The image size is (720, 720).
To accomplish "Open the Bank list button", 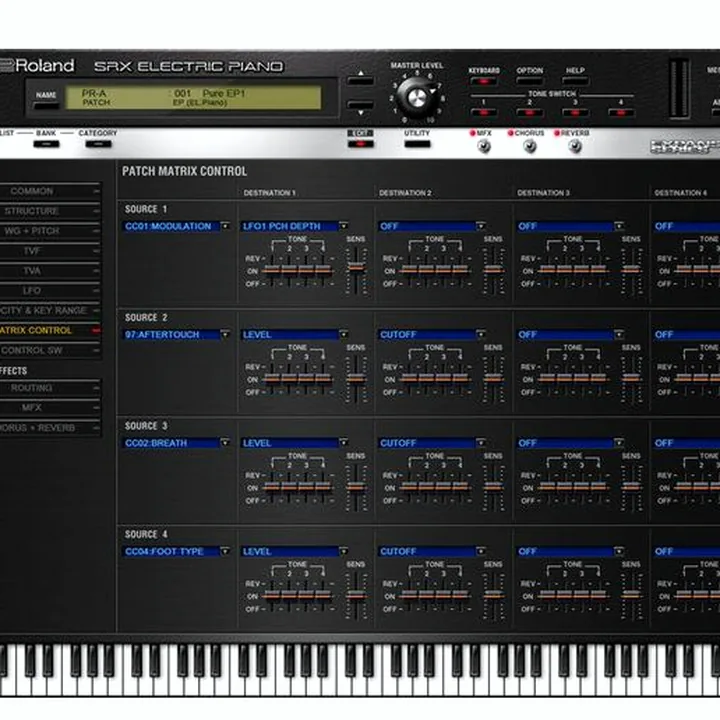I will coord(46,144).
